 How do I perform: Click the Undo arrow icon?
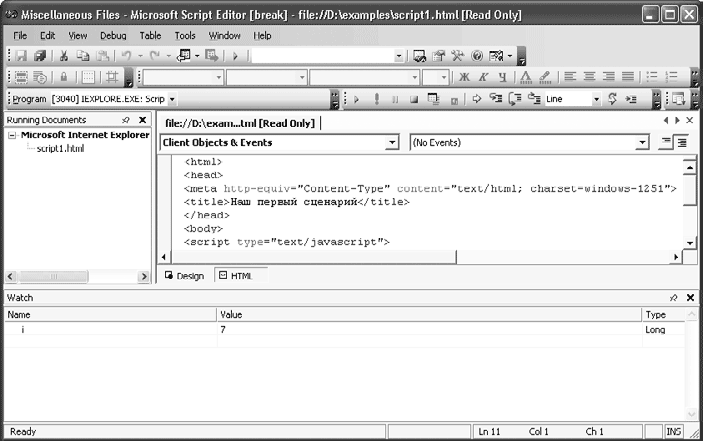127,57
